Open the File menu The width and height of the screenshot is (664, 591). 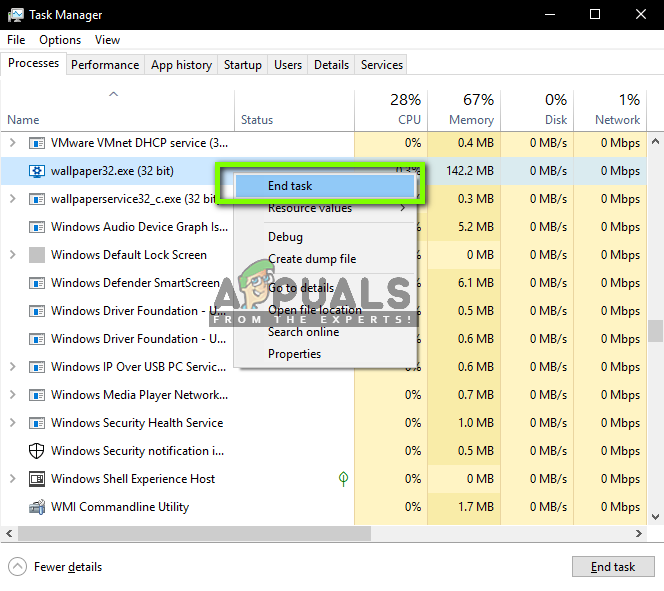16,40
